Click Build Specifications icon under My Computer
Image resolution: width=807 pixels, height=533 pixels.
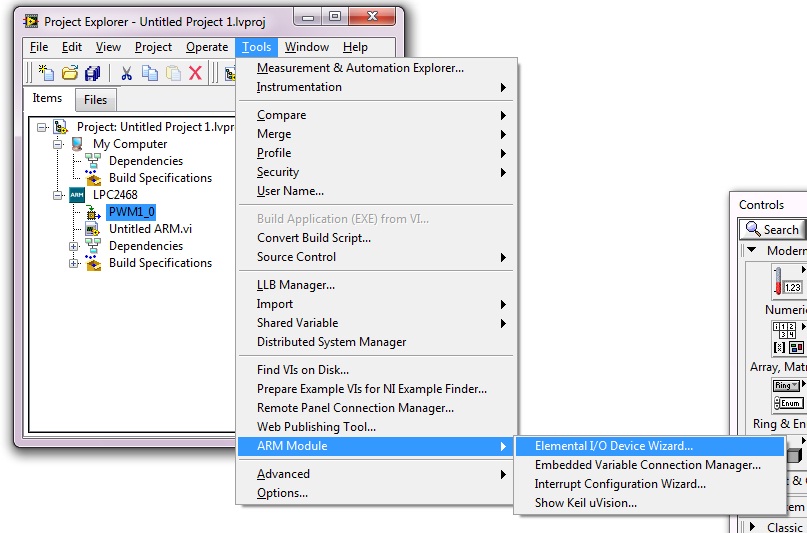[x=93, y=178]
